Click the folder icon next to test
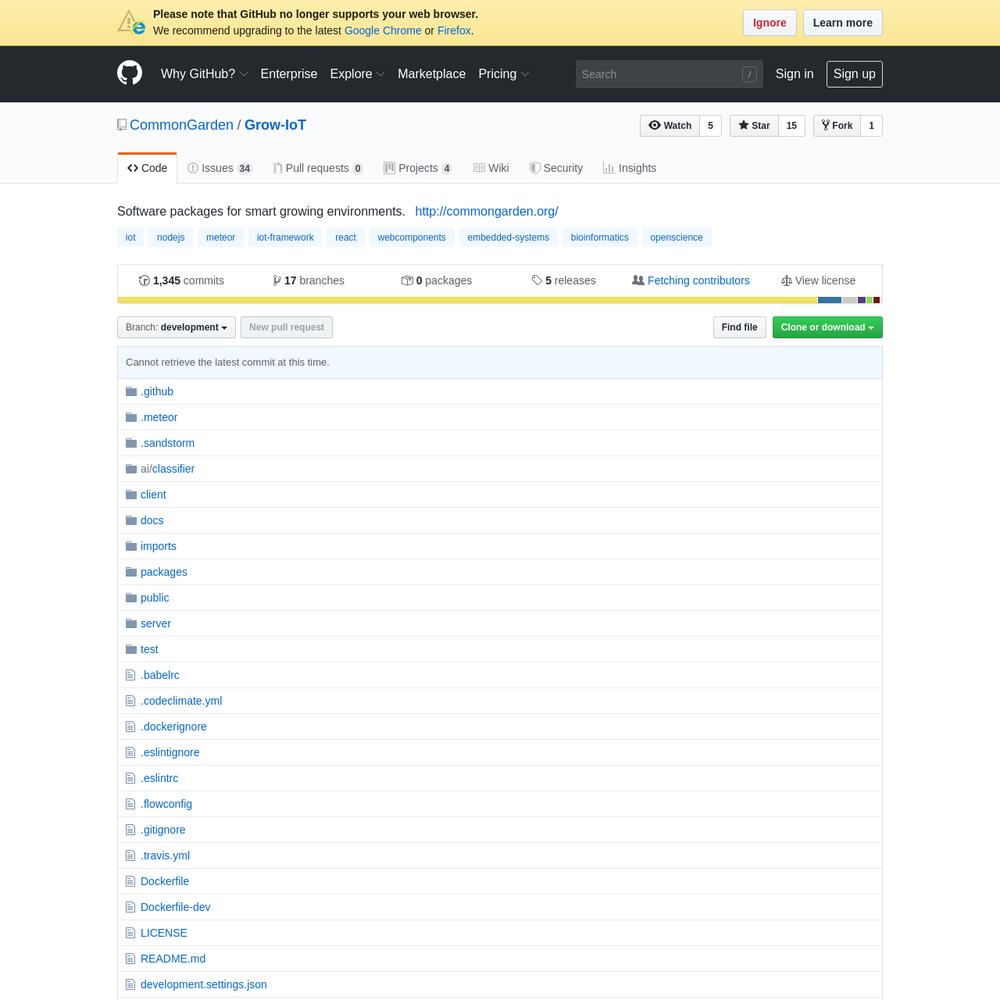The height and width of the screenshot is (1000, 1000). 131,649
